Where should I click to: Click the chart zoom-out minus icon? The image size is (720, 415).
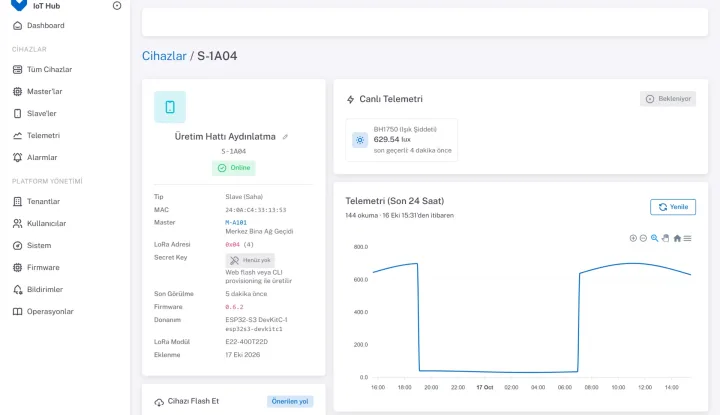643,238
